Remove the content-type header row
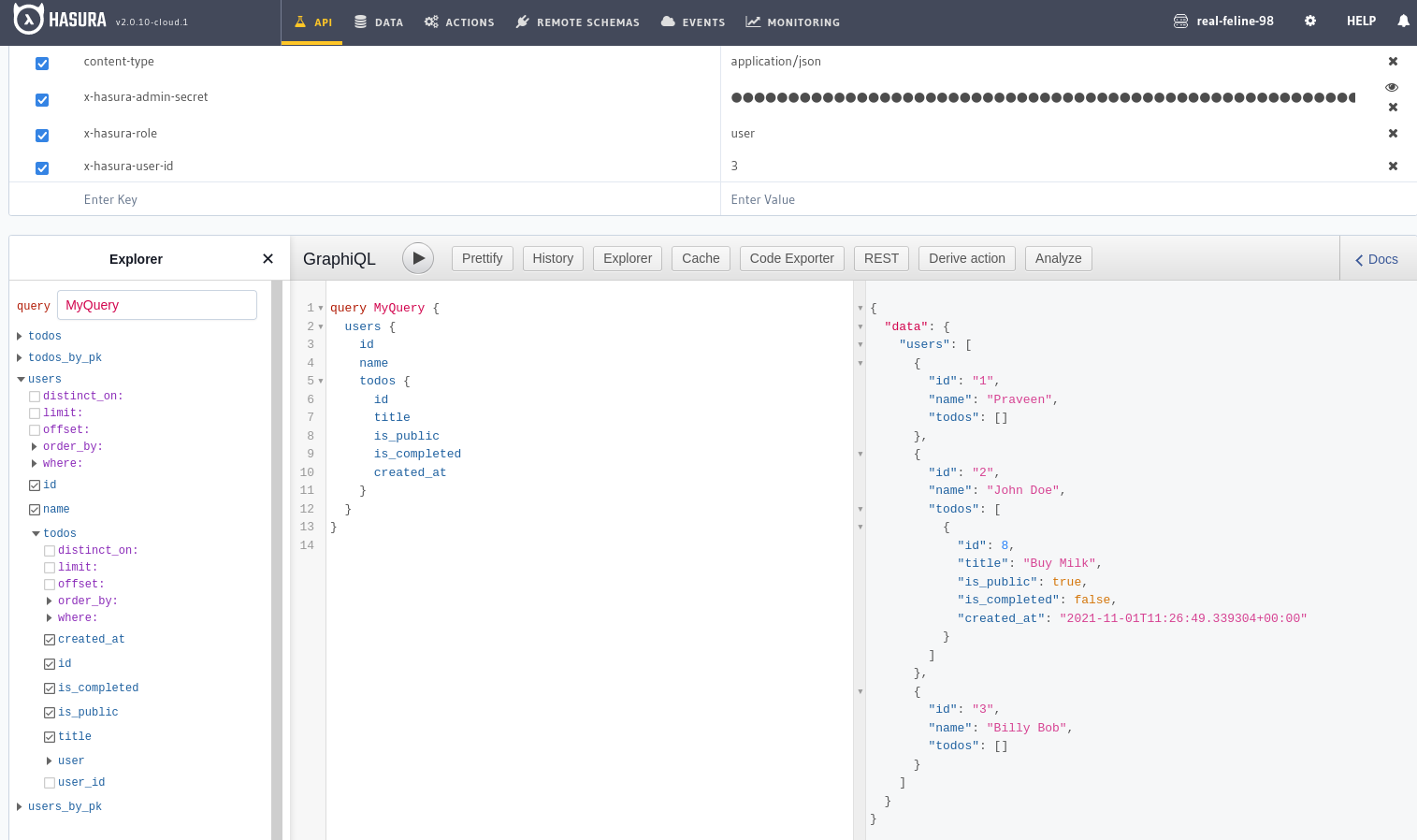This screenshot has width=1417, height=840. point(1393,62)
